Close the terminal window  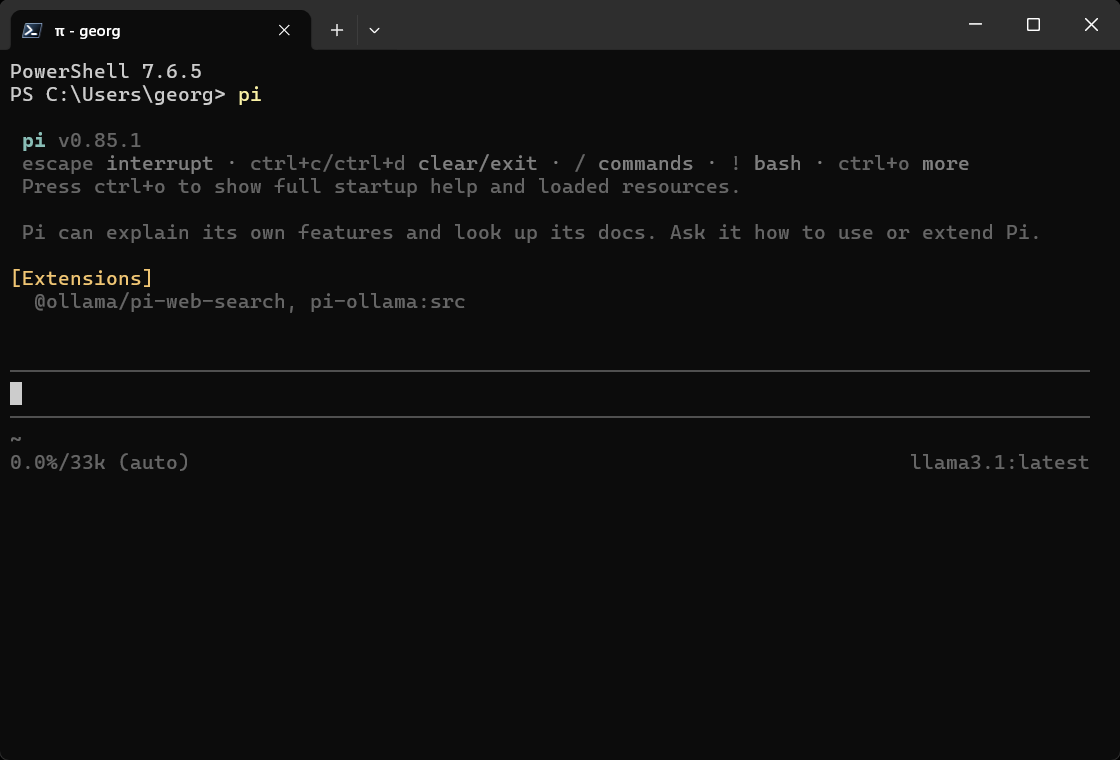click(x=1091, y=24)
